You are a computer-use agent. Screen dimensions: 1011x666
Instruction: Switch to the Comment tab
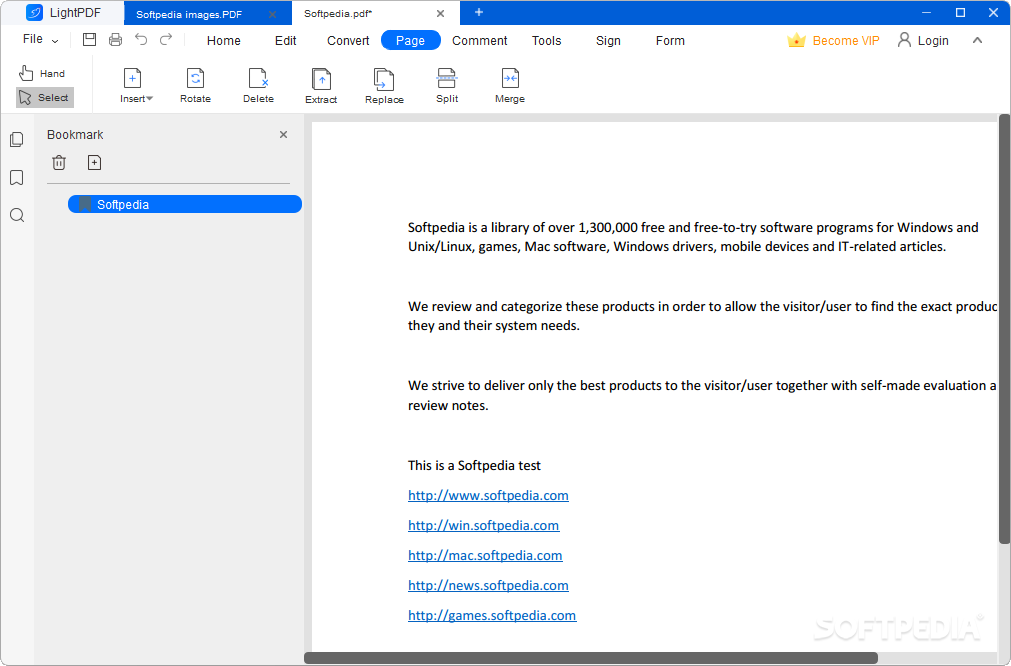pos(480,41)
